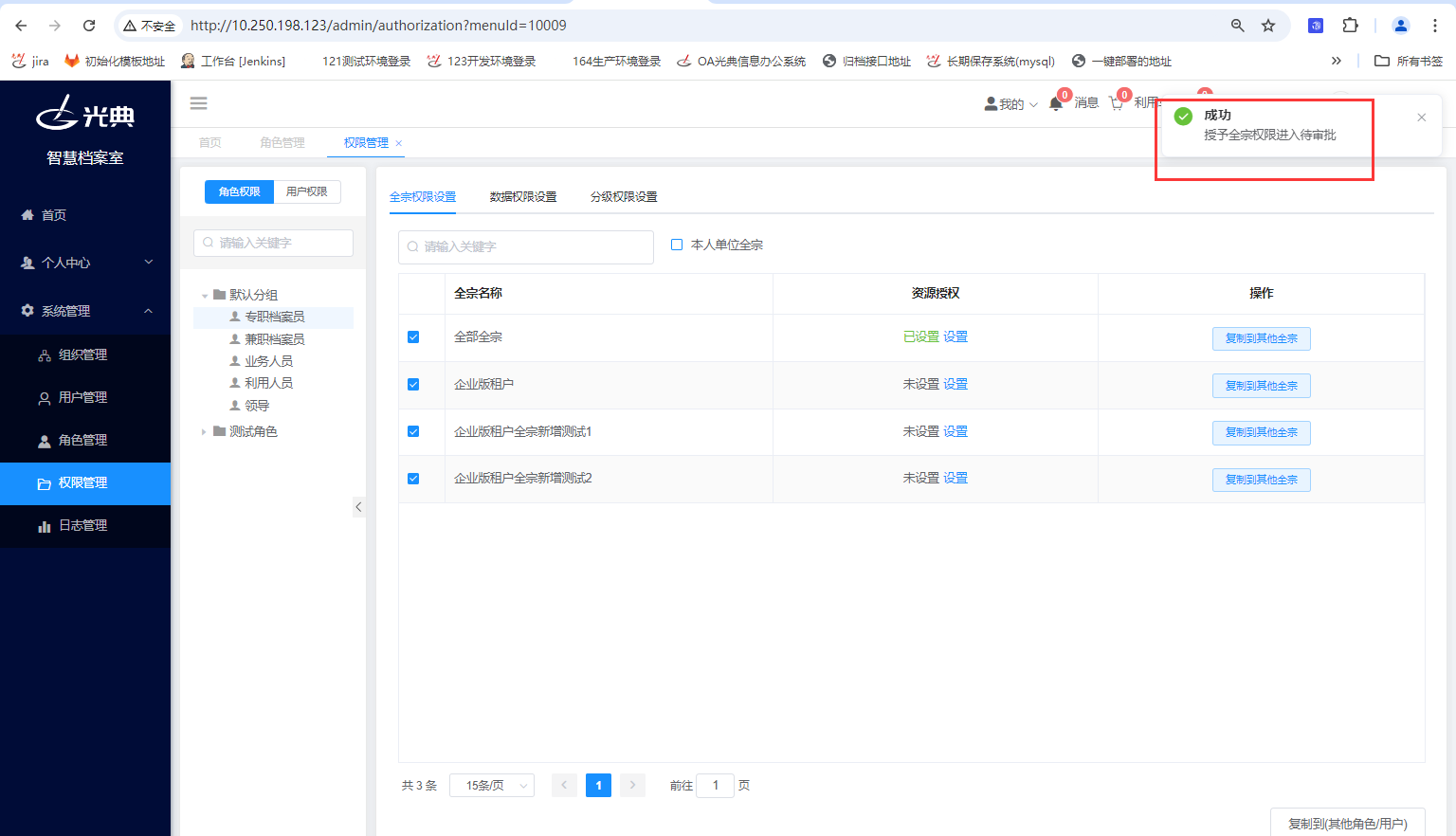Open the 一键部署的地址 bookmark
1456x836 pixels.
pos(1122,61)
